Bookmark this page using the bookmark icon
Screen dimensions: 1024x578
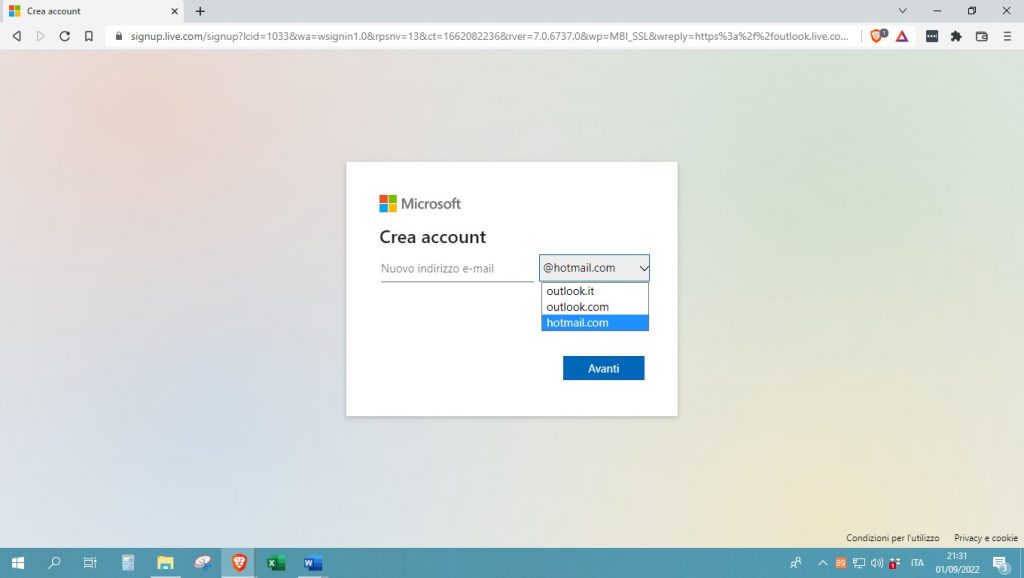pos(89,36)
